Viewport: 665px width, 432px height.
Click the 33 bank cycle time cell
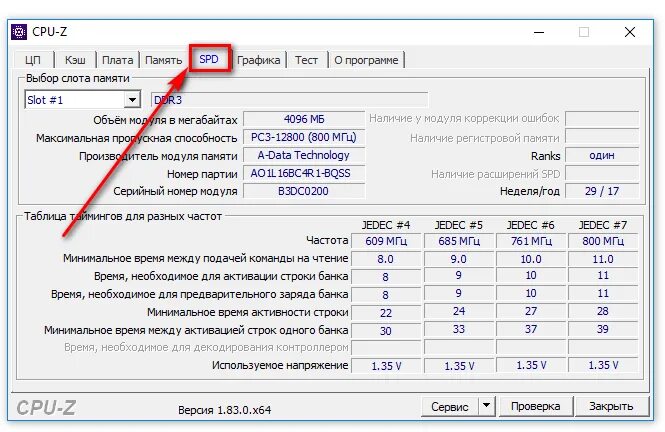pos(459,329)
